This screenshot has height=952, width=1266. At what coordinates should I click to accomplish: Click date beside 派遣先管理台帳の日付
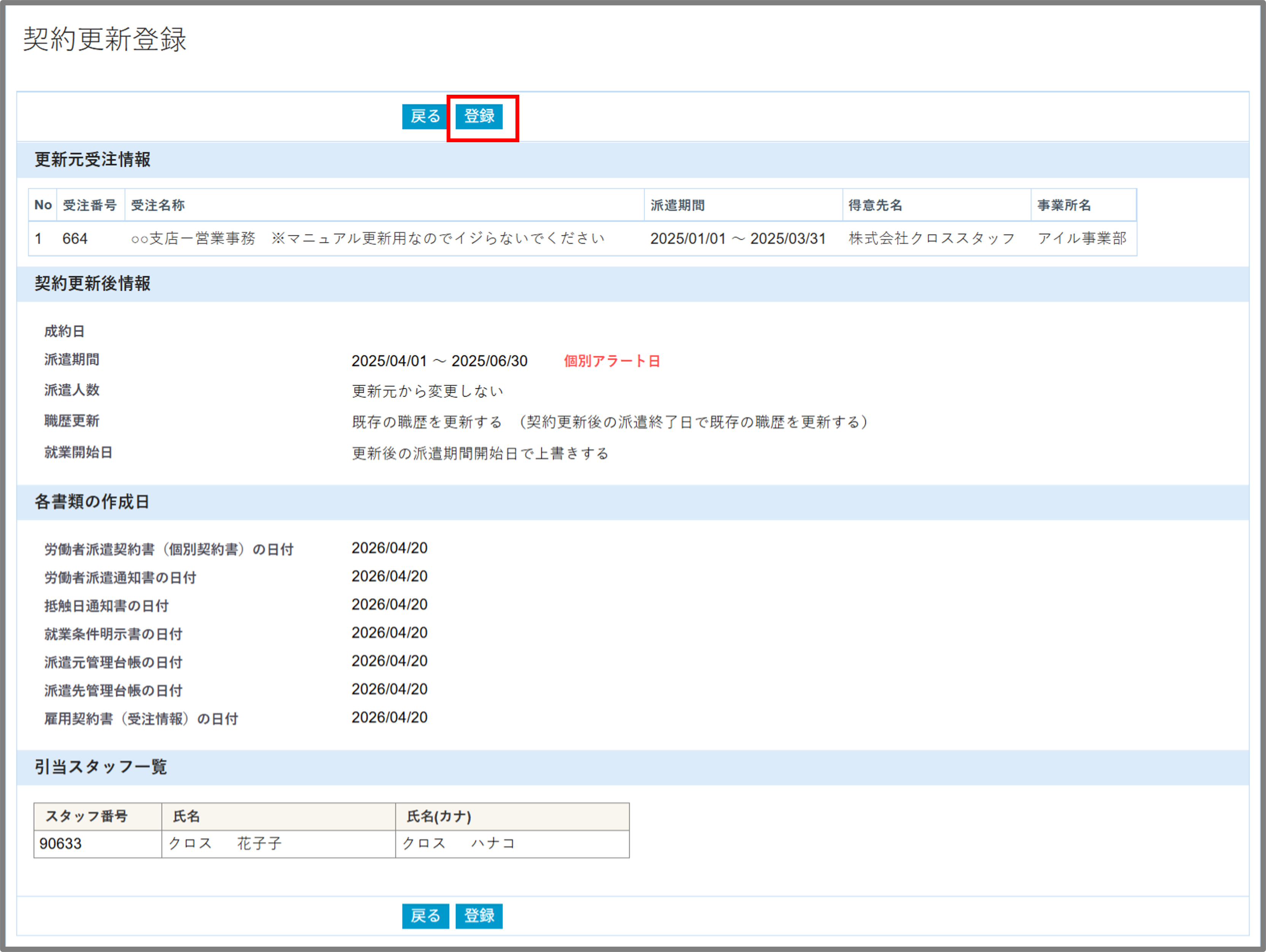point(389,689)
